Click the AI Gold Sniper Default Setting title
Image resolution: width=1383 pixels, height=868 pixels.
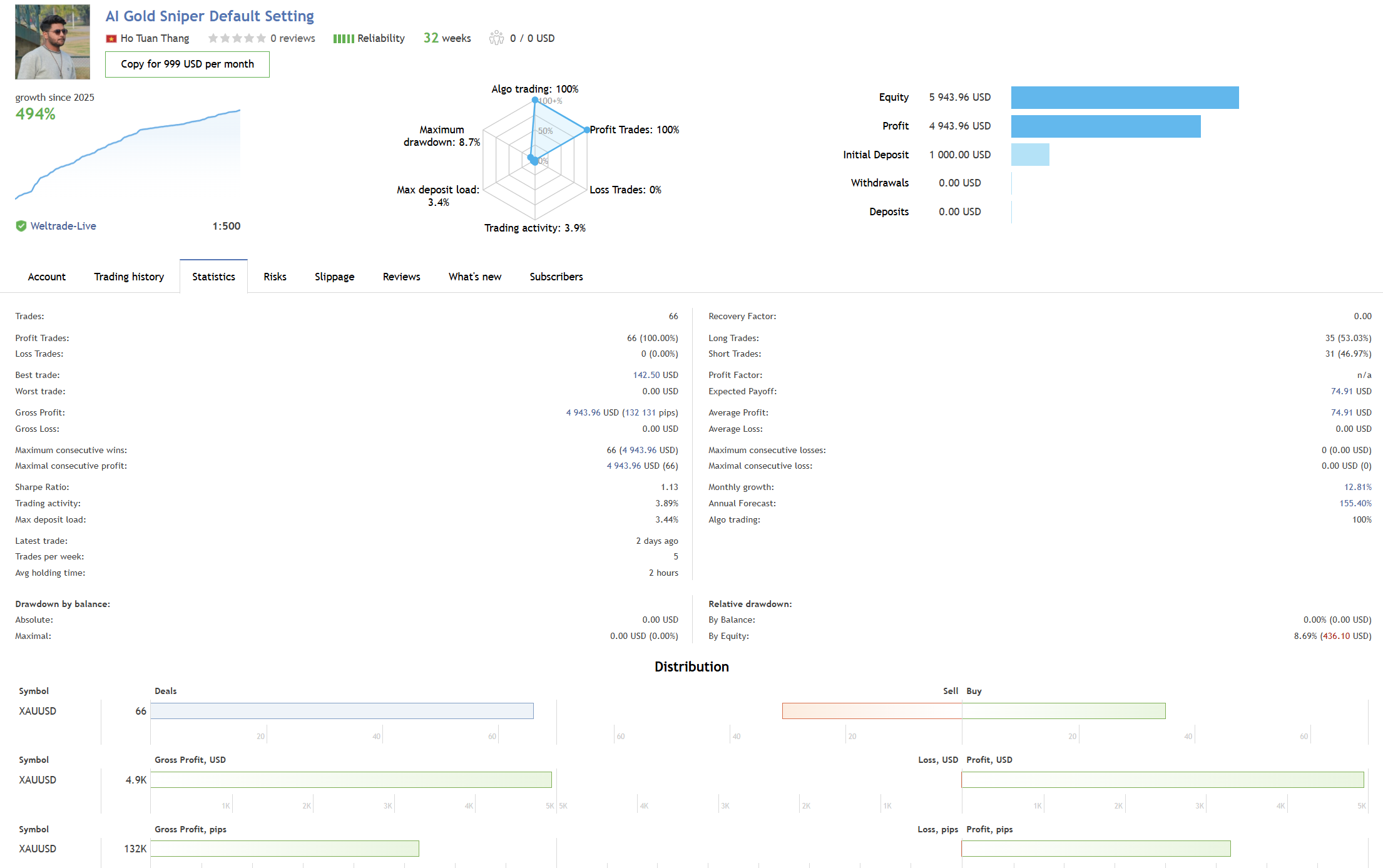(x=210, y=16)
